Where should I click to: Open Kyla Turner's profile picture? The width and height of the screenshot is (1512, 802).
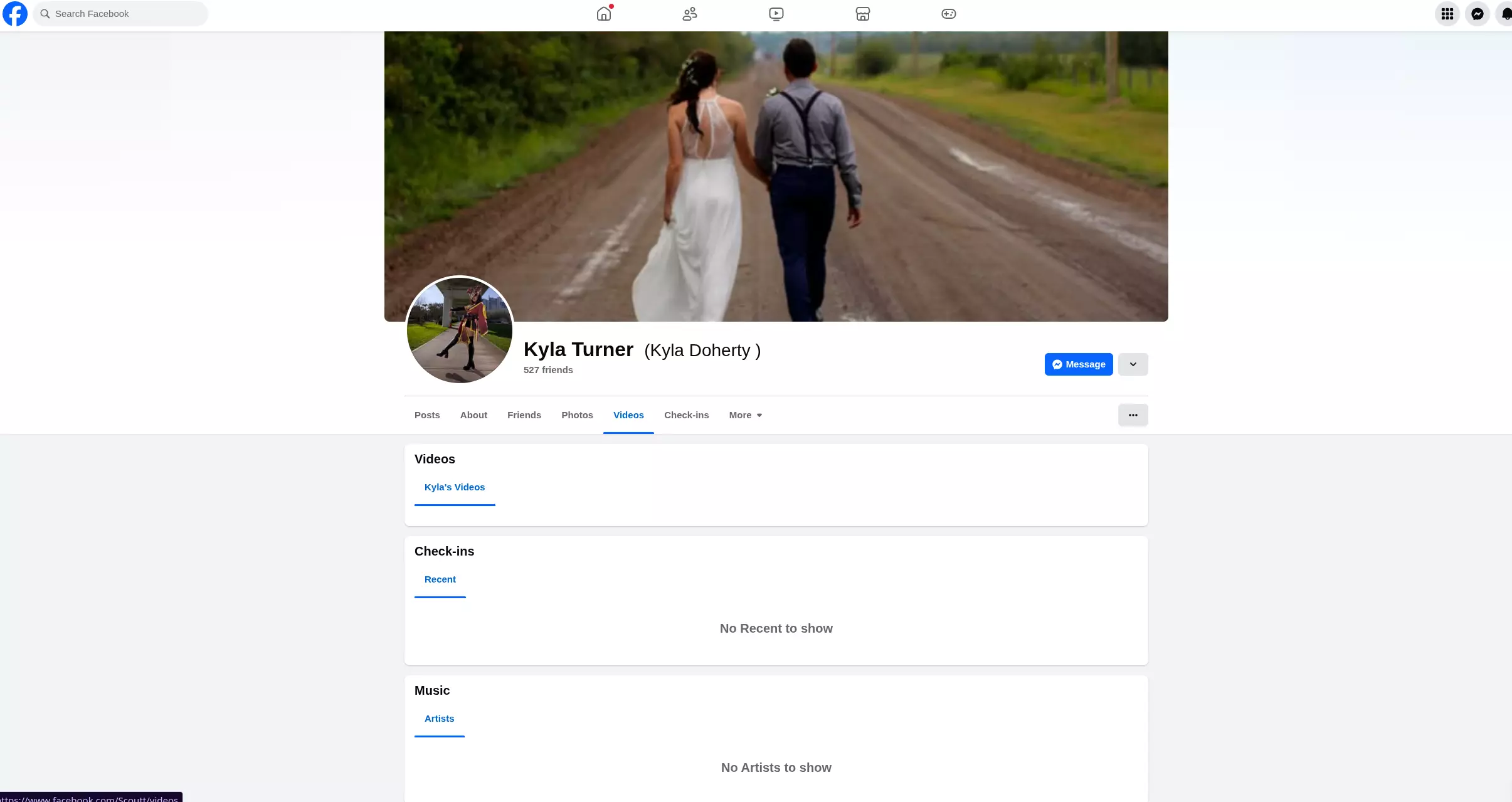coord(460,330)
